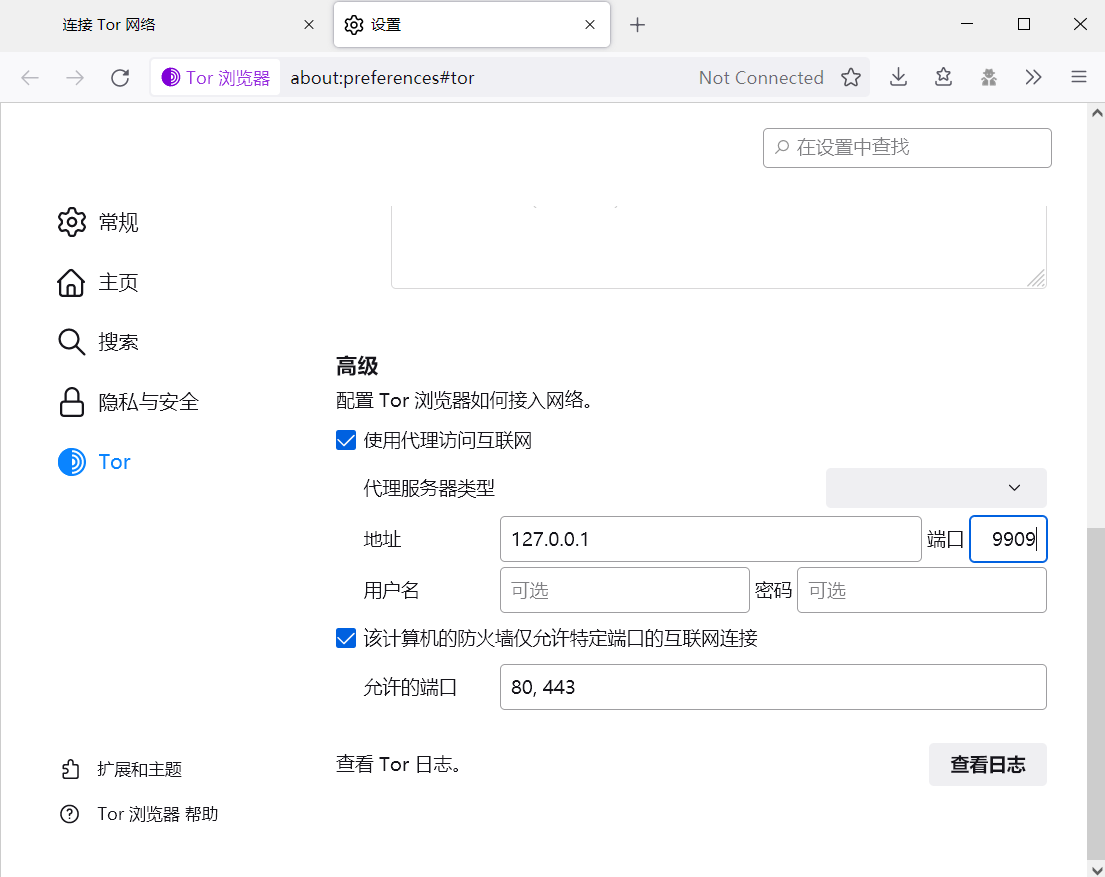Open Tor settings category
Screen dimensions: 1105x877
click(x=94, y=462)
